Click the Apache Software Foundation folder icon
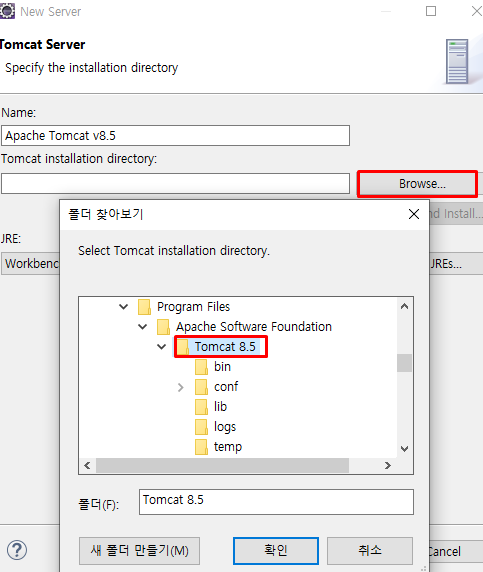Viewport: 483px width, 572px height. pyautogui.click(x=163, y=327)
